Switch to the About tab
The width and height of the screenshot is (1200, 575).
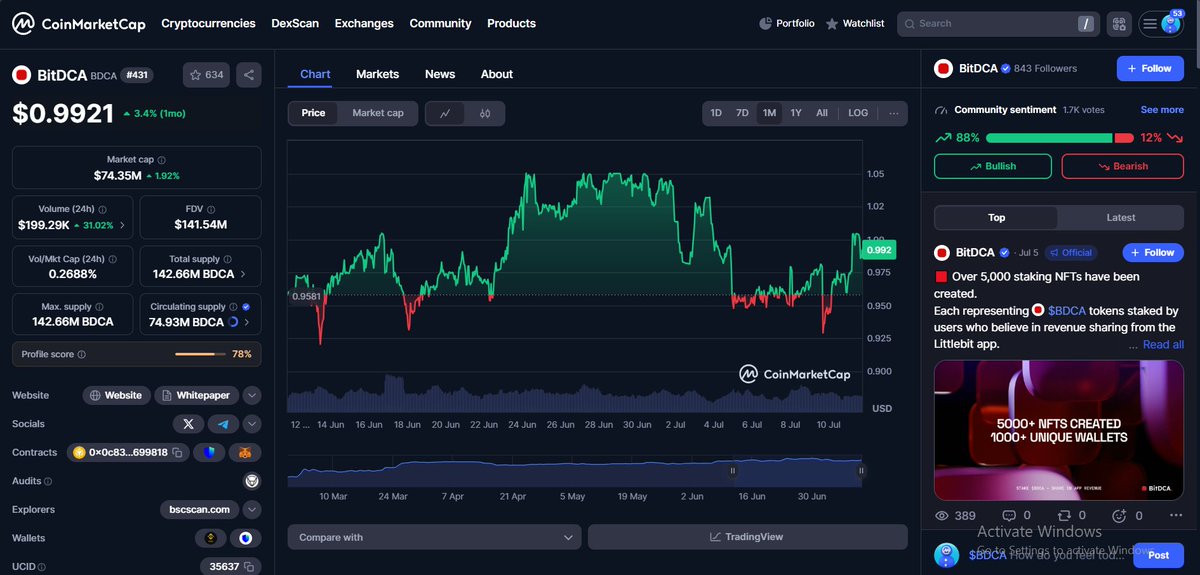coord(497,74)
